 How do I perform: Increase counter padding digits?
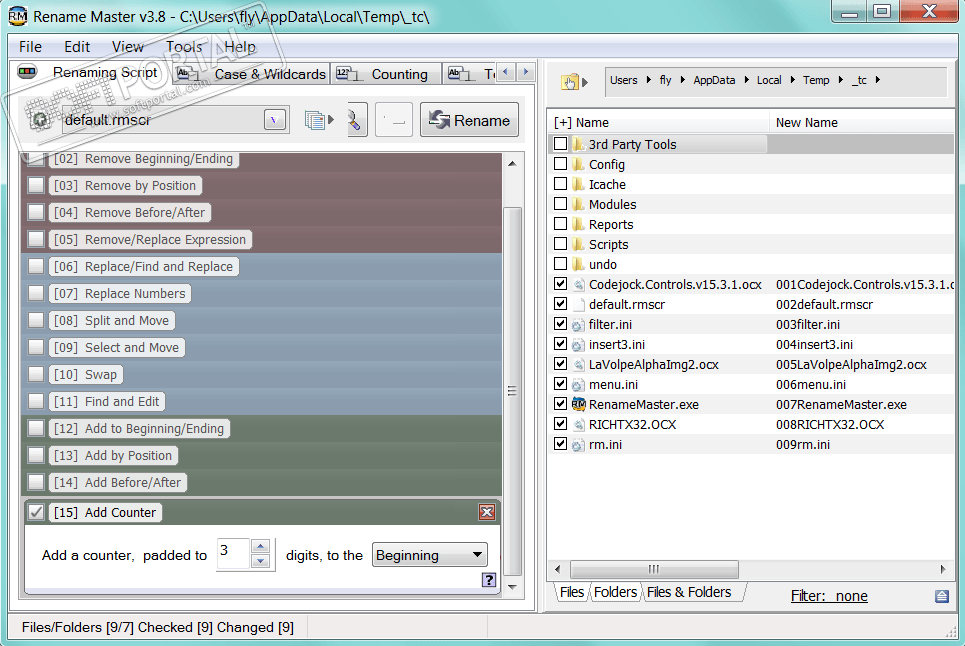pos(261,546)
